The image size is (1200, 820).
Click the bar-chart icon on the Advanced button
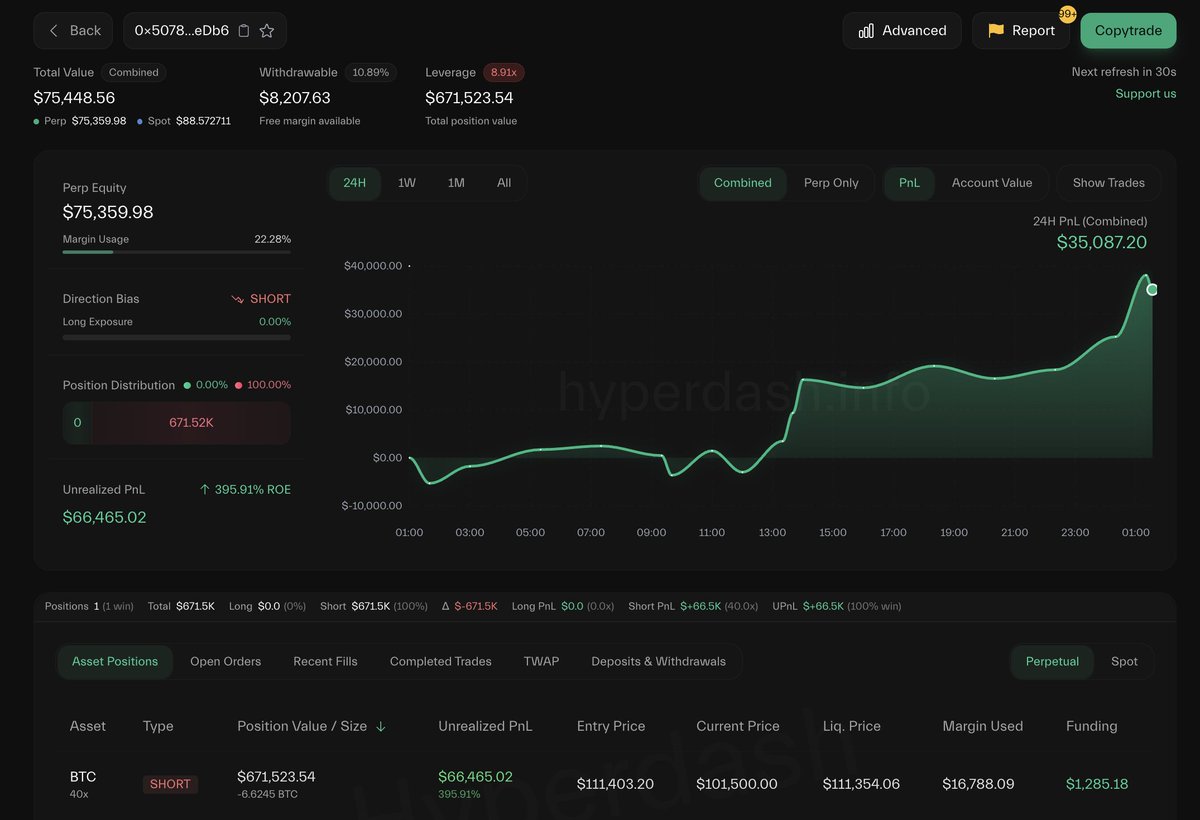click(866, 31)
